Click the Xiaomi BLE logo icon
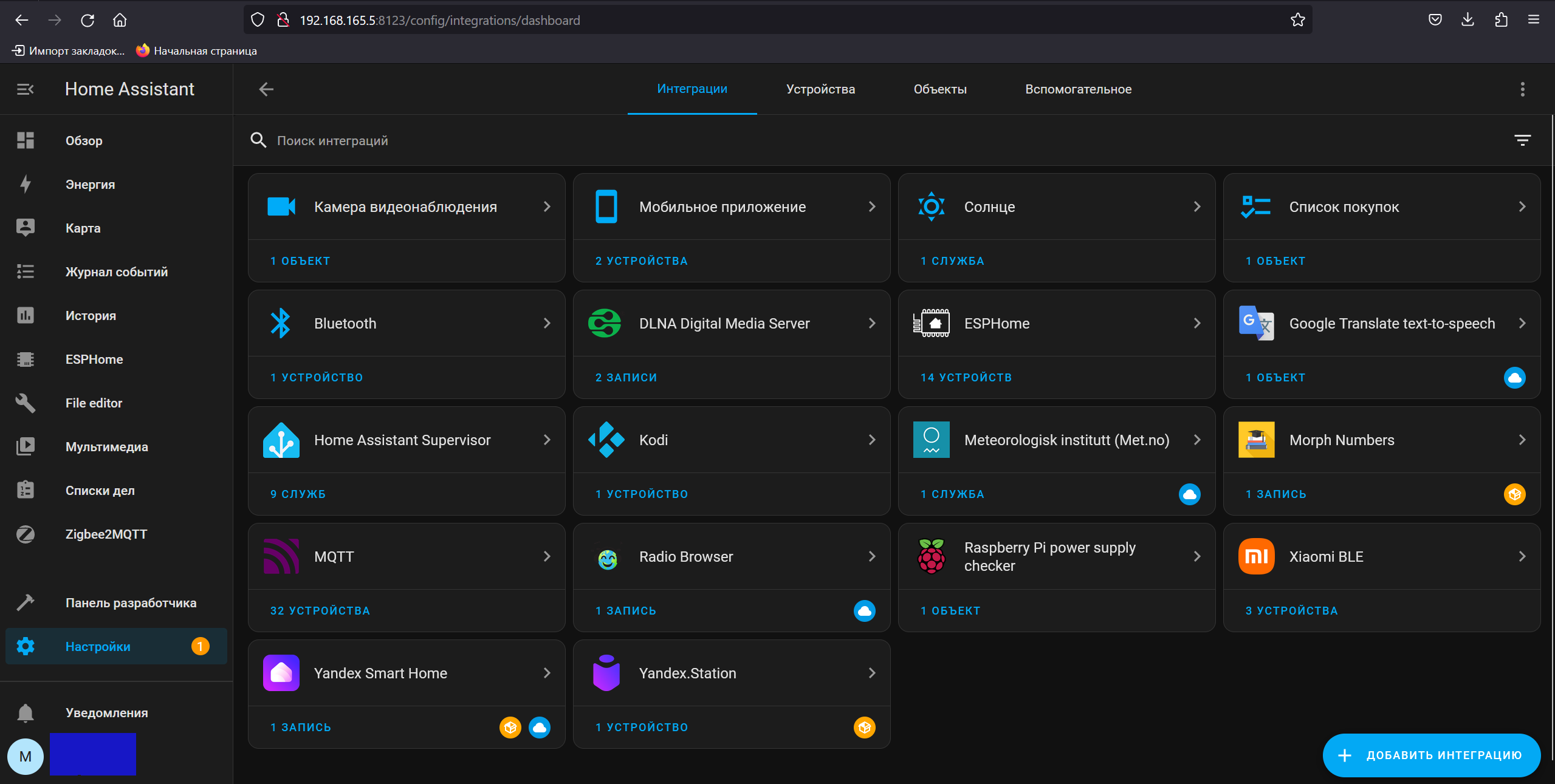 [x=1256, y=556]
